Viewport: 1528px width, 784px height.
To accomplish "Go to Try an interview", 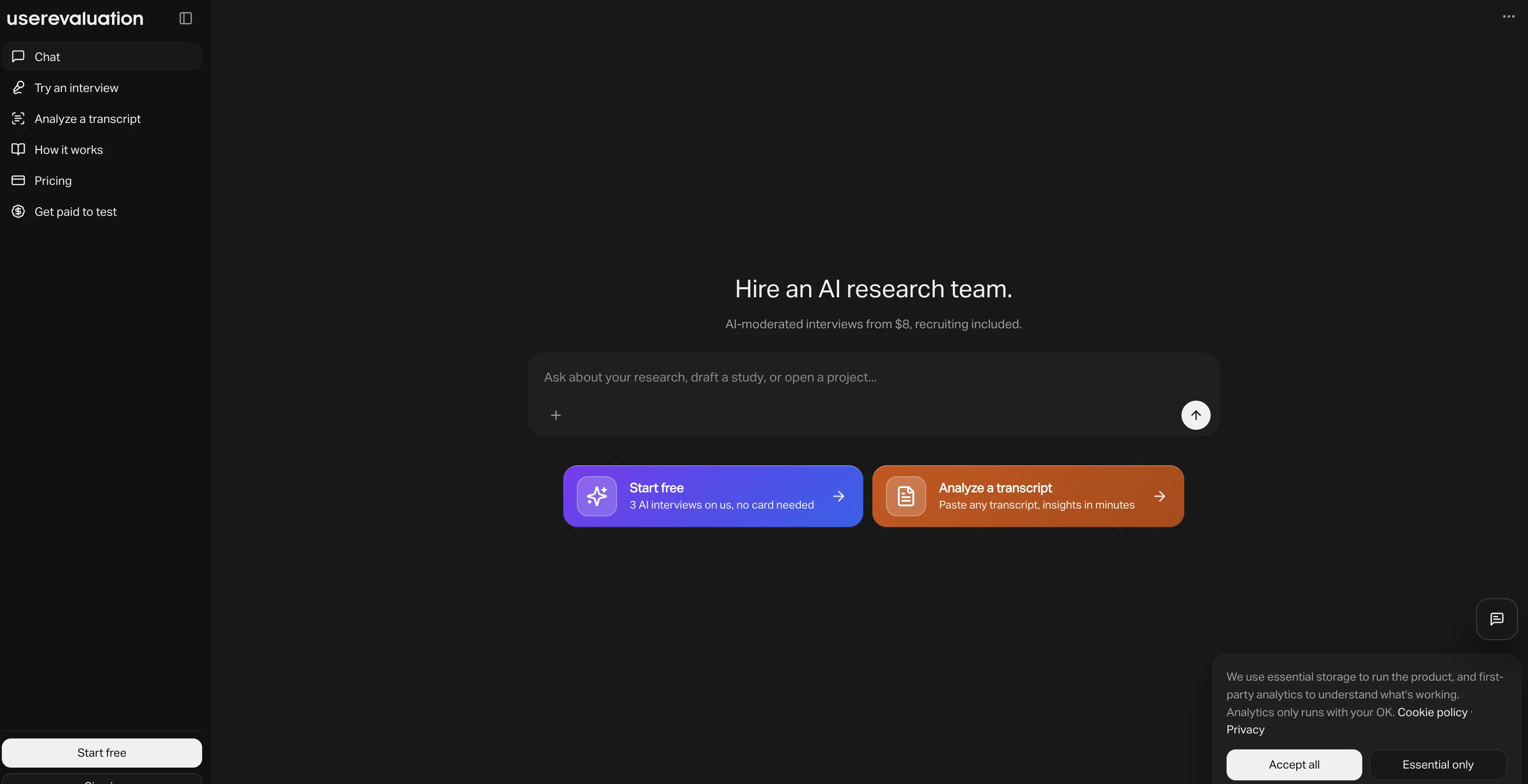I will pos(102,88).
